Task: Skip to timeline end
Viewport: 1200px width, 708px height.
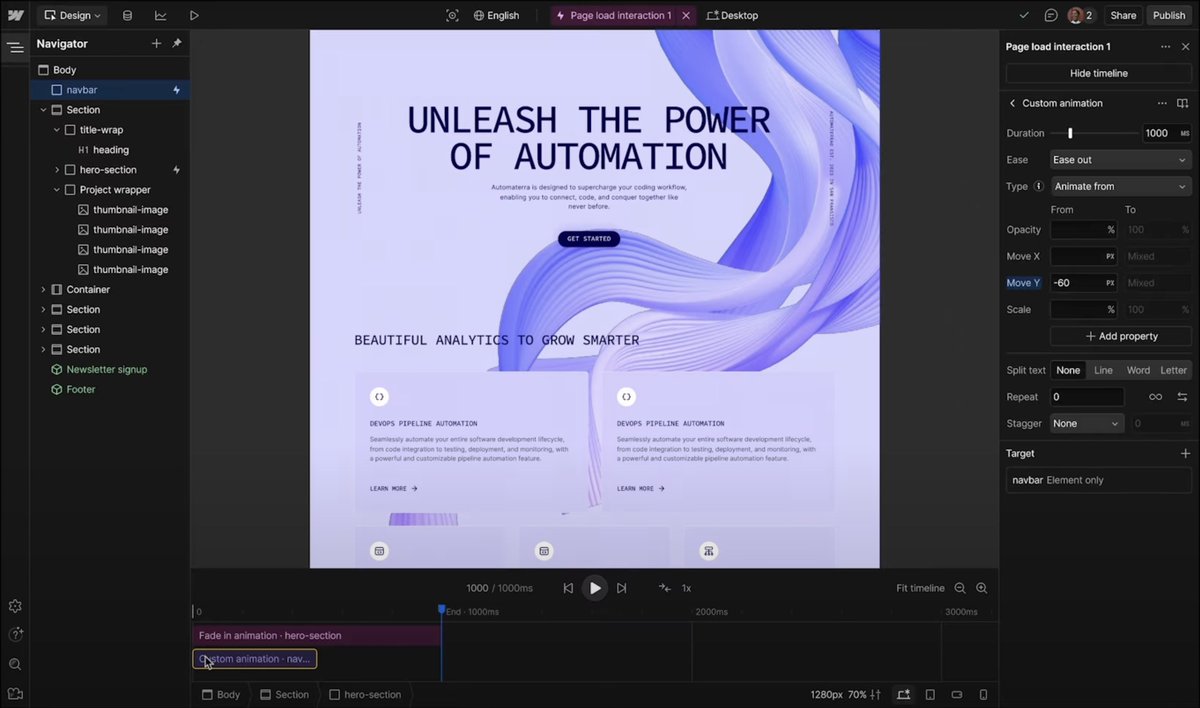Action: point(621,588)
